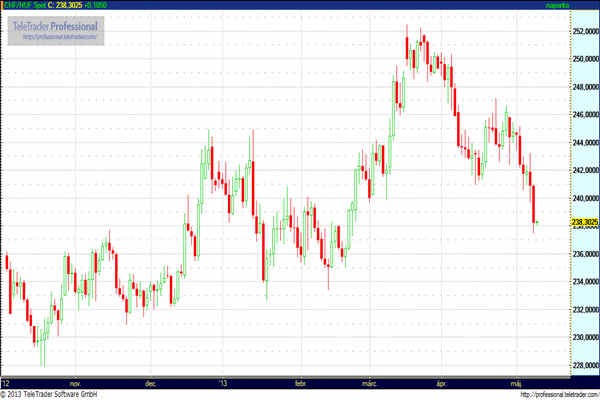Image resolution: width=600 pixels, height=400 pixels.
Task: Select the '13 year marker on time axis
Action: click(x=224, y=382)
